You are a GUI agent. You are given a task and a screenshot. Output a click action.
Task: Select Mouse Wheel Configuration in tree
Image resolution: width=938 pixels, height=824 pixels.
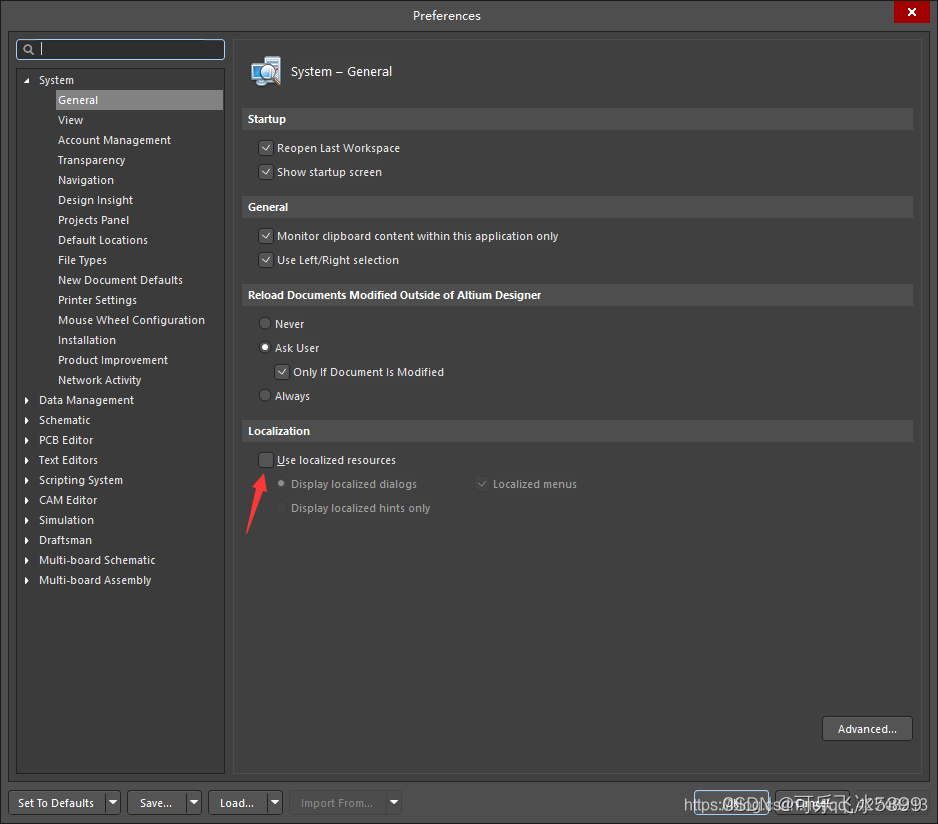coord(131,320)
